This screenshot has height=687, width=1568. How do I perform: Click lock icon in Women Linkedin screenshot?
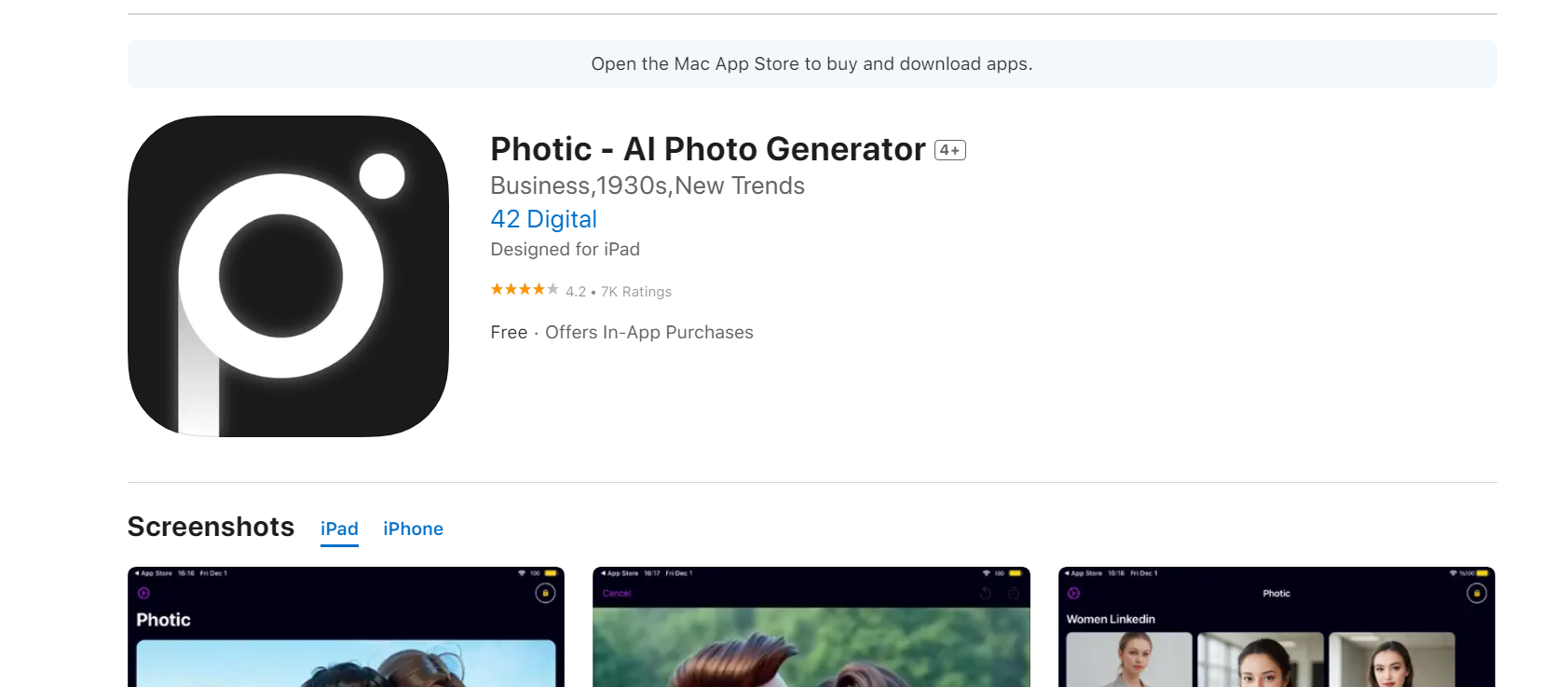1477,593
